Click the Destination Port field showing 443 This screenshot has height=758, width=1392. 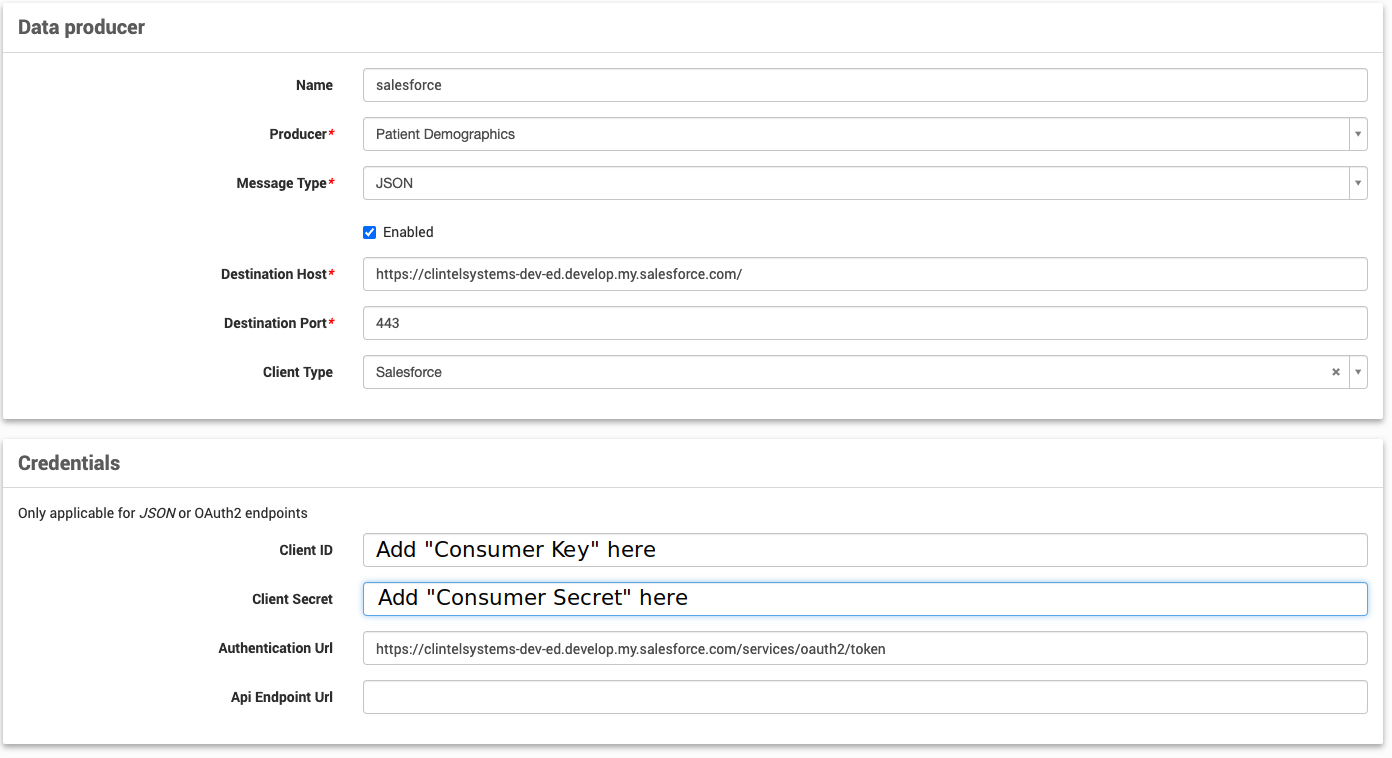[864, 323]
